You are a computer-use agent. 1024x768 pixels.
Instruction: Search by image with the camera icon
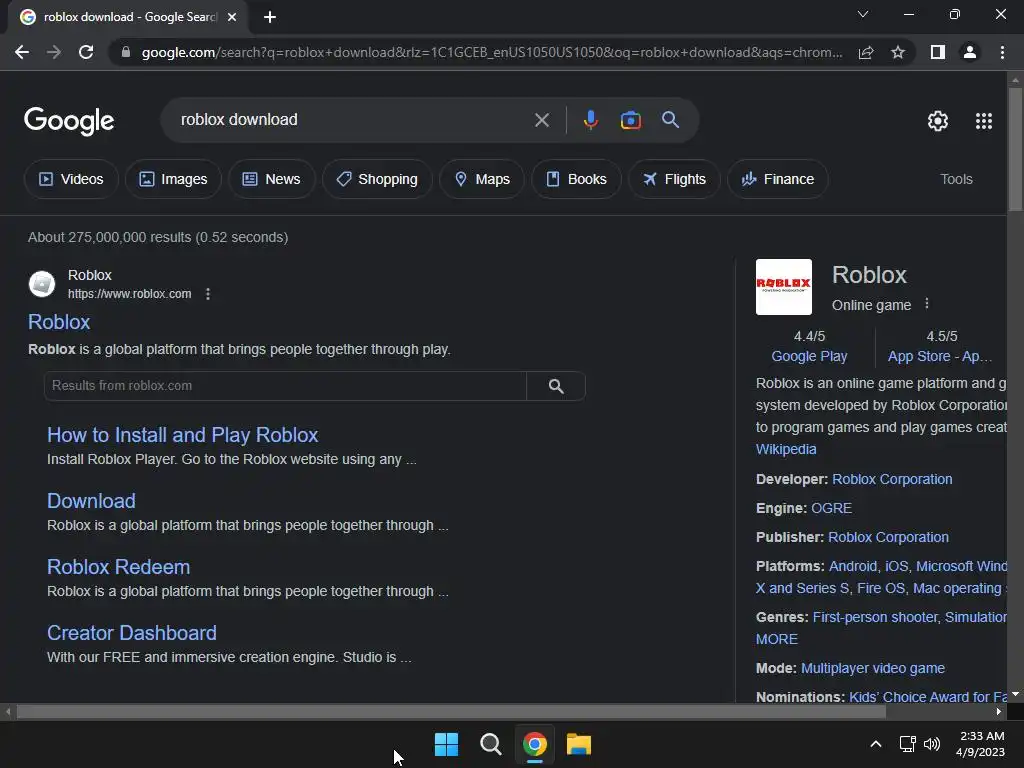[x=630, y=120]
